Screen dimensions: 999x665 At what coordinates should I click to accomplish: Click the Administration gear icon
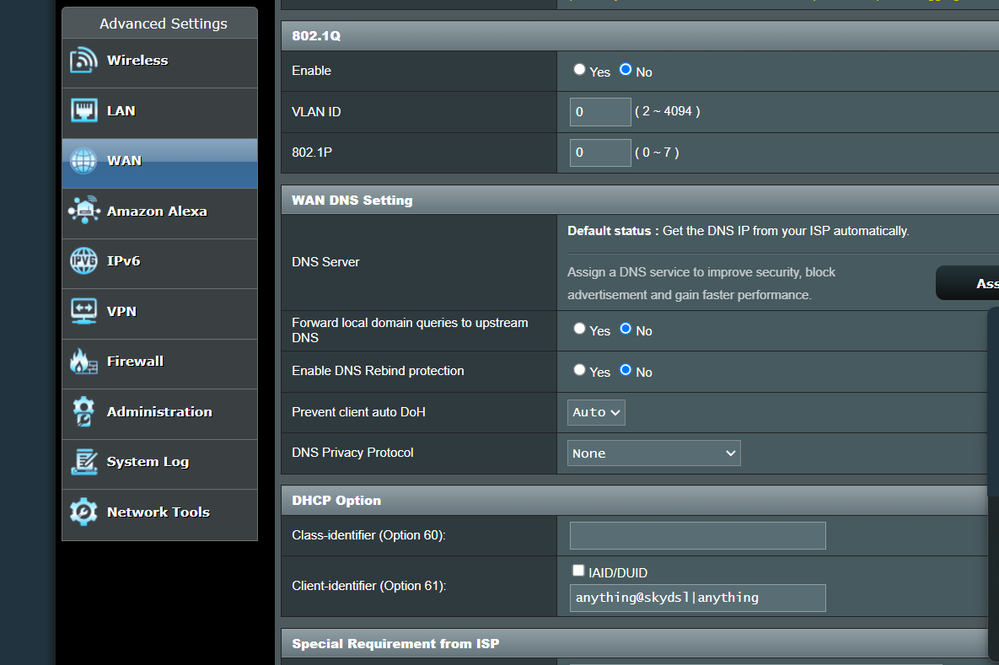84,411
